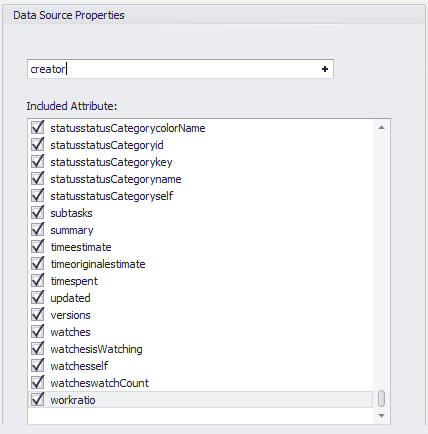Viewport: 428px width, 434px height.
Task: Uncheck the updated checkbox
Action: [37, 297]
